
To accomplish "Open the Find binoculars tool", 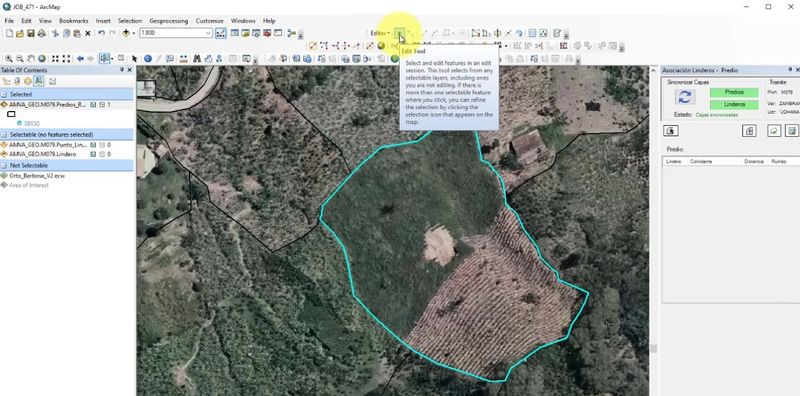I will (x=197, y=59).
